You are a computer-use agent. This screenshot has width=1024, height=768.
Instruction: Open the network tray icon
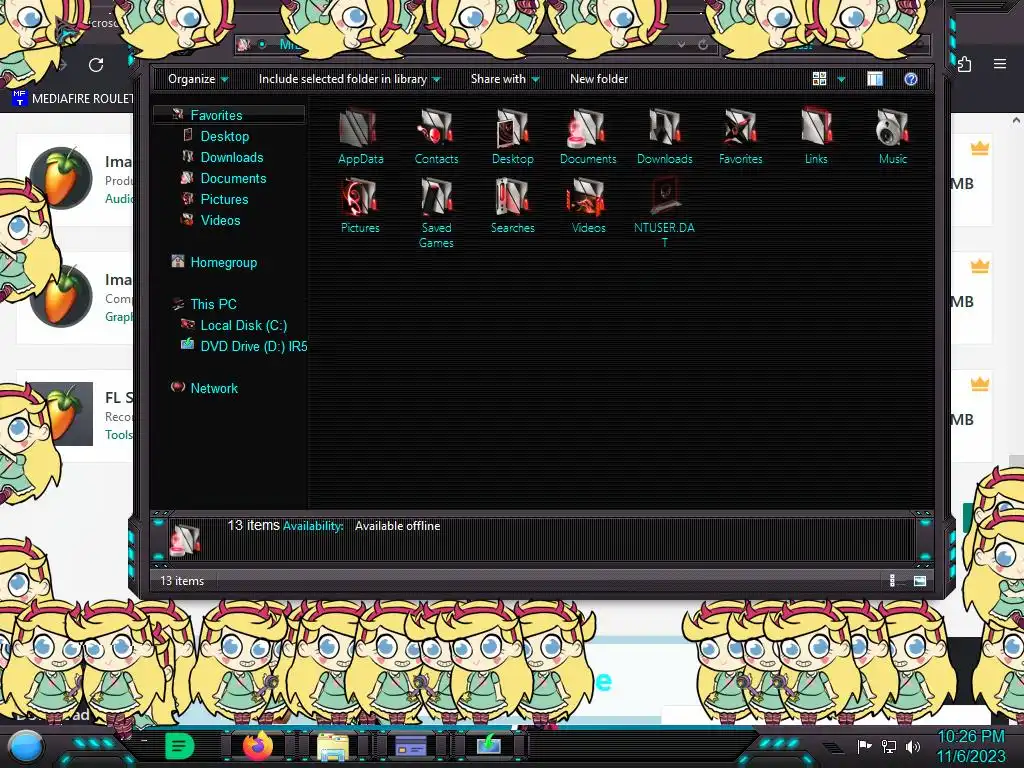point(889,746)
